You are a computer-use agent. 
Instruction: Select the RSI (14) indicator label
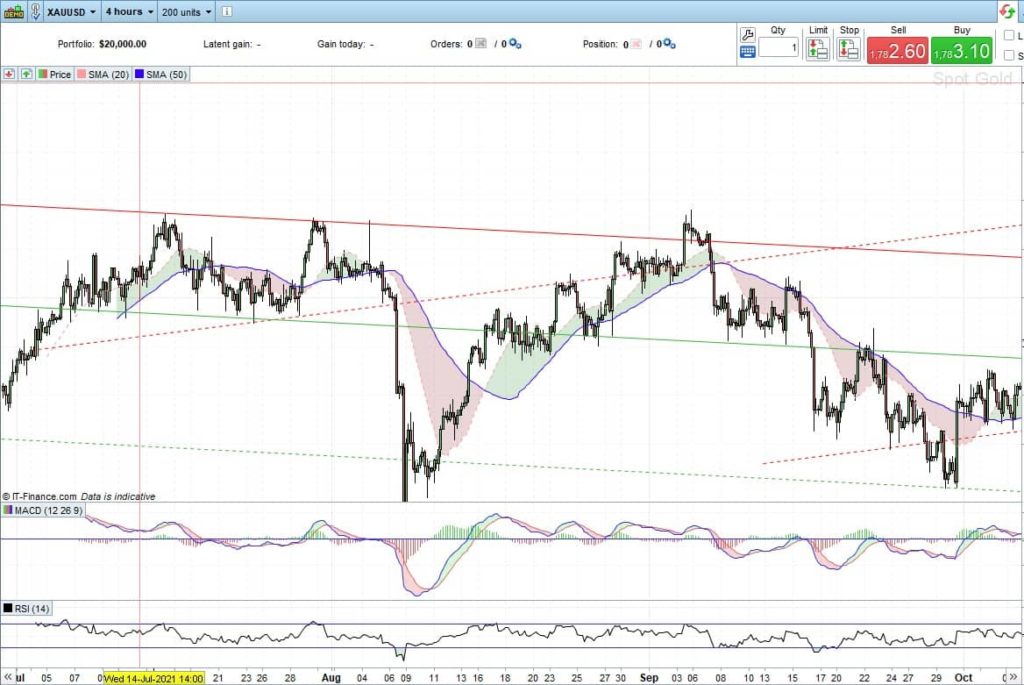(x=32, y=609)
